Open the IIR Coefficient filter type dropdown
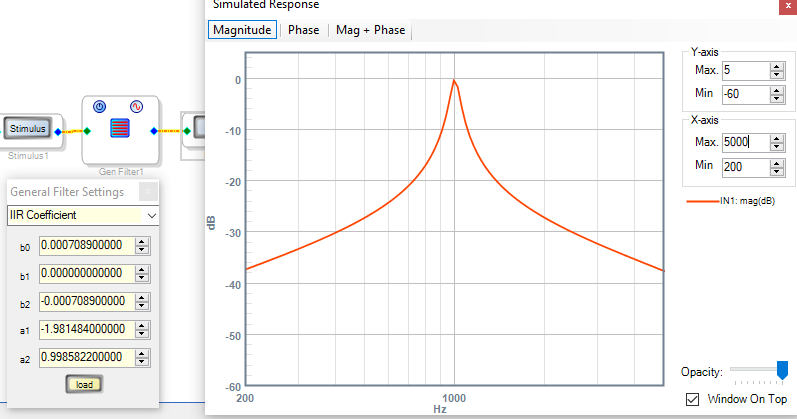This screenshot has width=797, height=419. coord(151,216)
